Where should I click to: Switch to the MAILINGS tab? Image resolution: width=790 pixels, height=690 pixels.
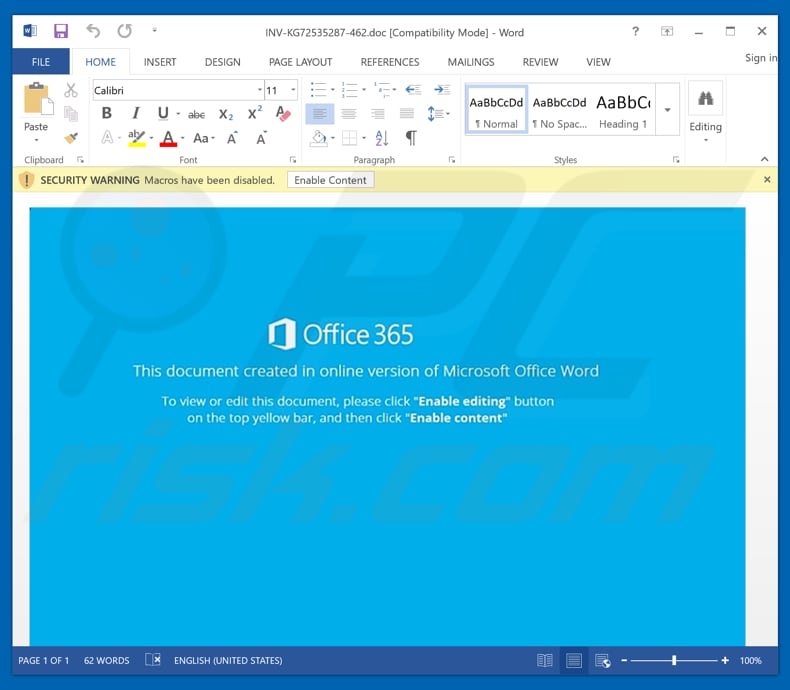click(471, 62)
